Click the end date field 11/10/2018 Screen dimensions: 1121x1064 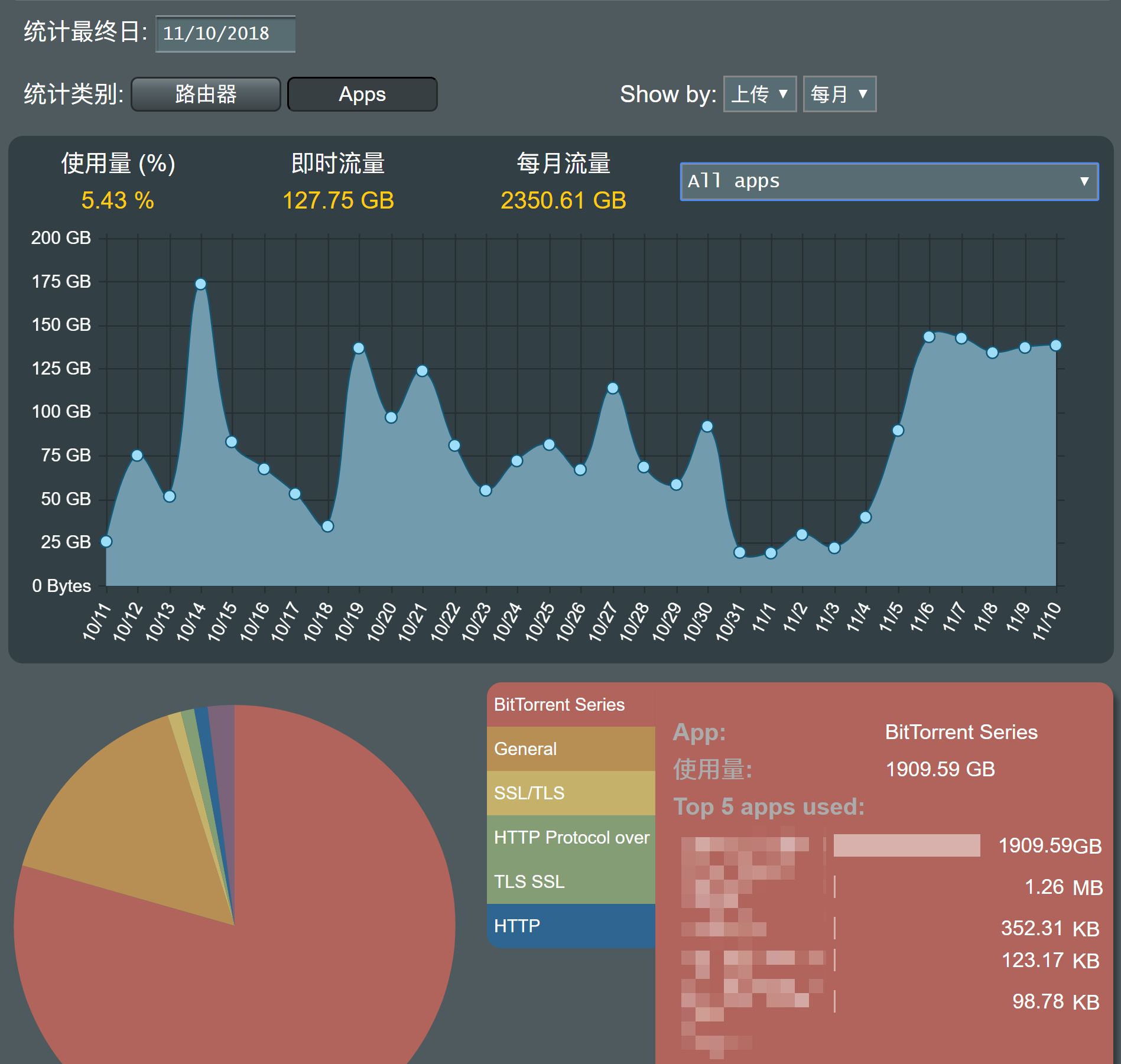pos(225,34)
